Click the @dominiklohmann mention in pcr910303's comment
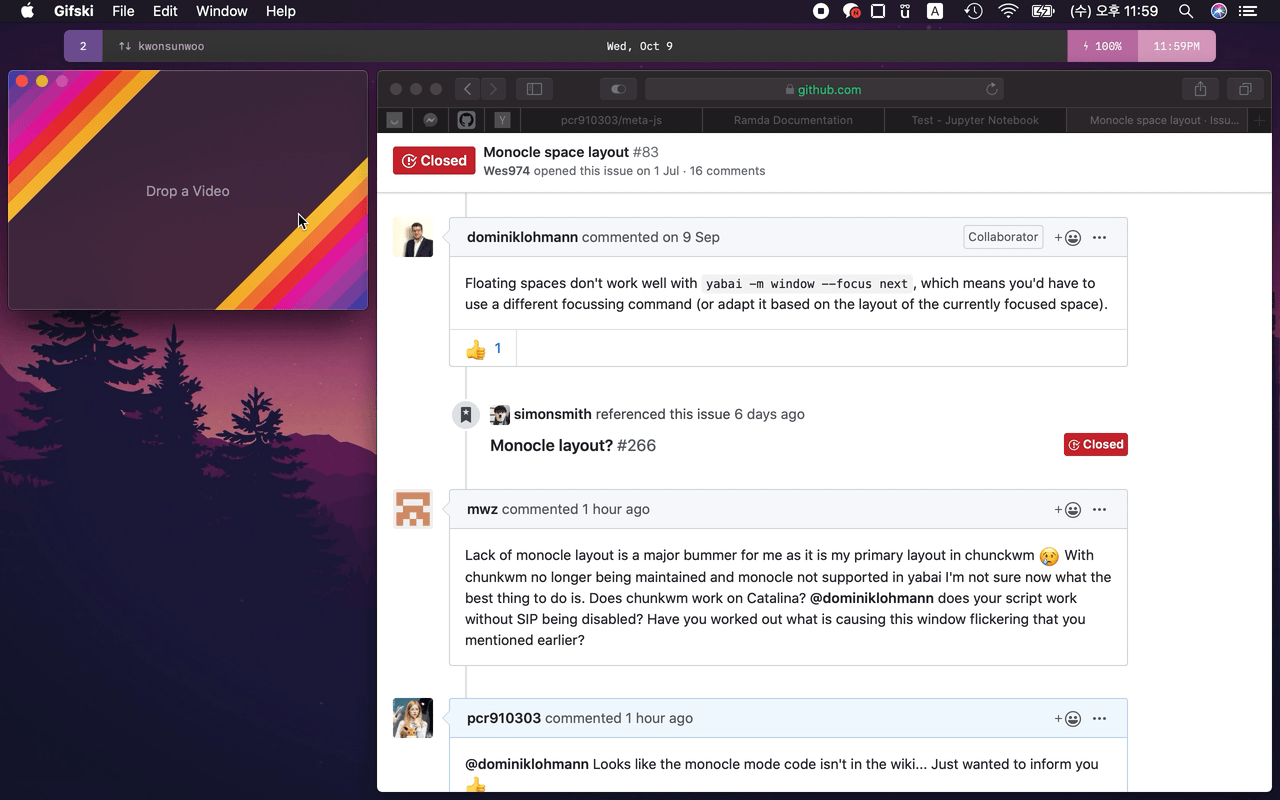 click(527, 764)
